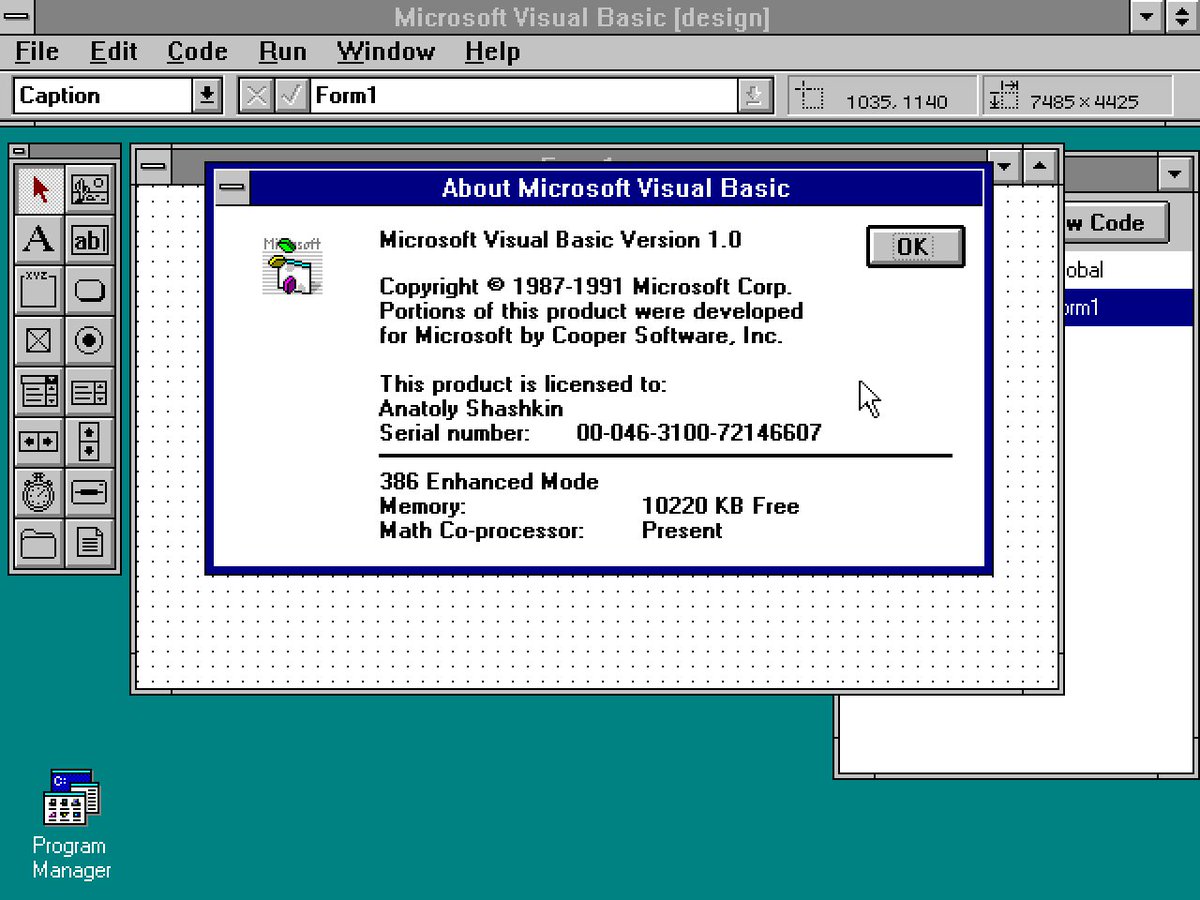The width and height of the screenshot is (1200, 900).
Task: Click the form position value 1035, 1140
Action: click(897, 101)
